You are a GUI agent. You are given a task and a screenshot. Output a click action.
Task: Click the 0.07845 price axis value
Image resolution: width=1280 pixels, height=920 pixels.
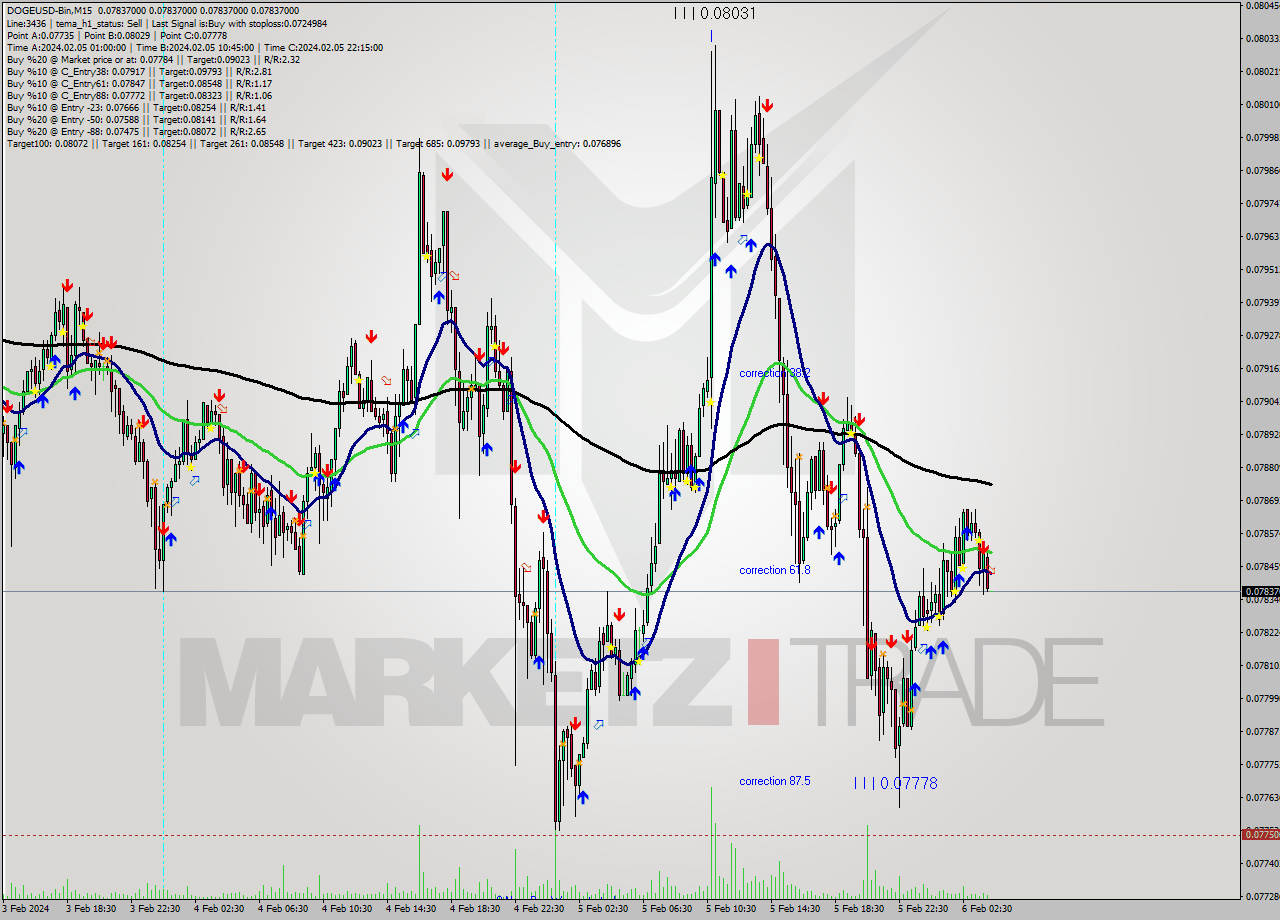(x=1262, y=567)
